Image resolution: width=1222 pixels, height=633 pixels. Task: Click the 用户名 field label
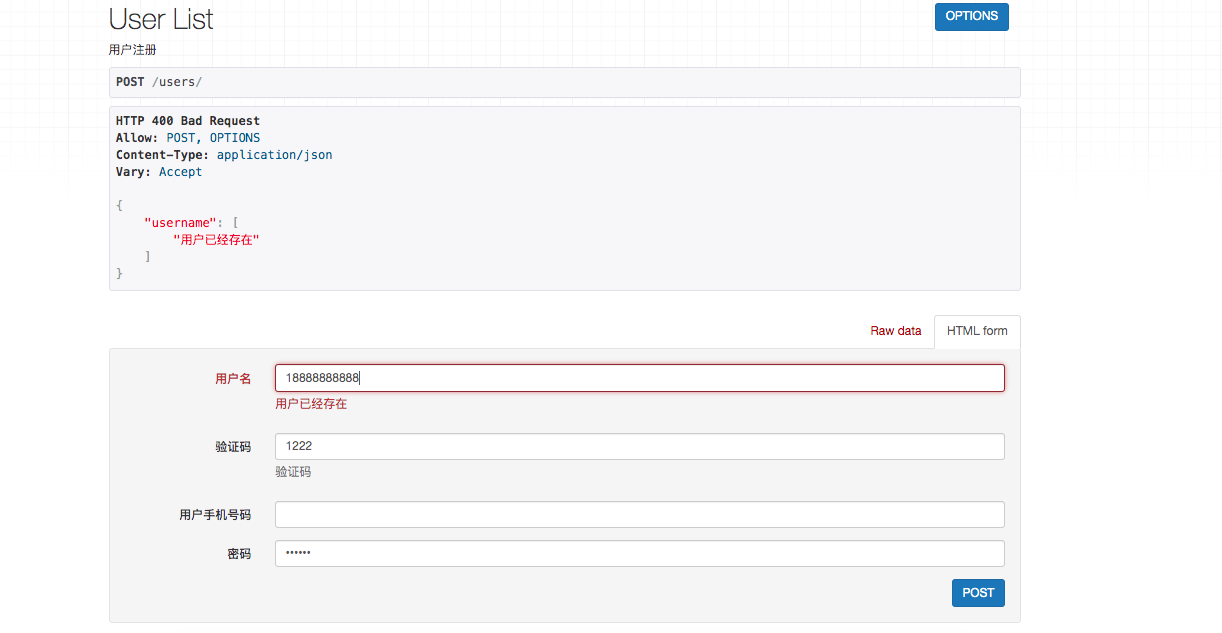[x=233, y=379]
